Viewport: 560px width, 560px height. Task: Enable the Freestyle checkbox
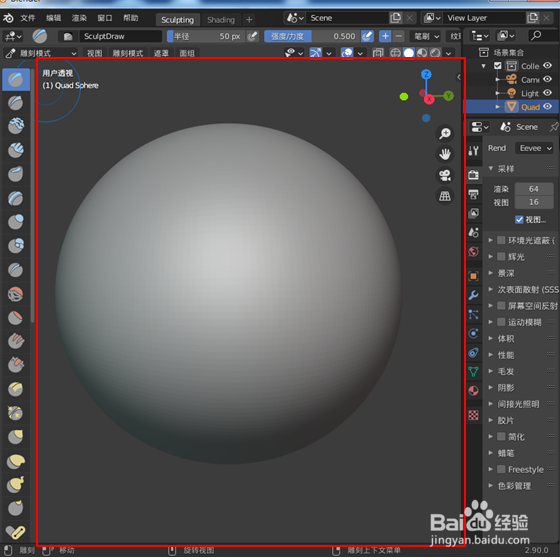tap(501, 469)
